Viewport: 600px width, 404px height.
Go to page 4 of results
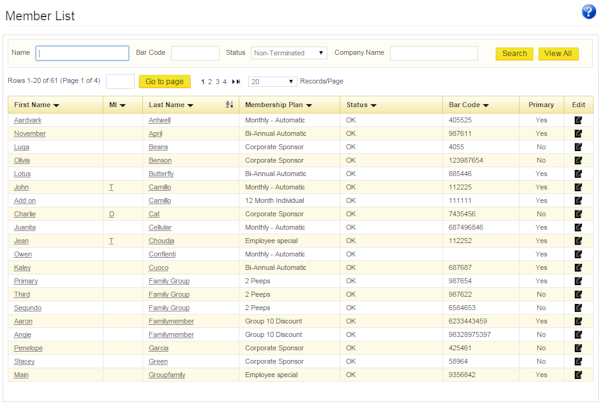click(225, 81)
